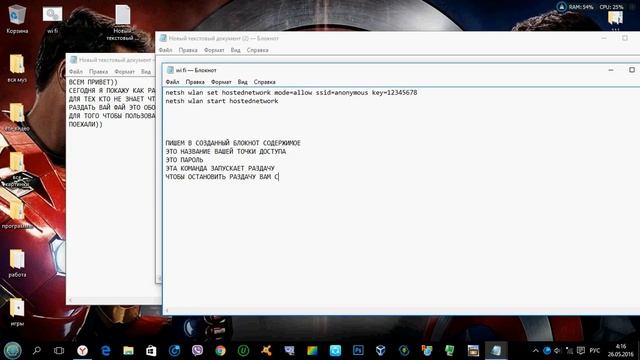640x360 pixels.
Task: Click the line starting 'netsh wlan set hostednetwork'
Action: 291,93
